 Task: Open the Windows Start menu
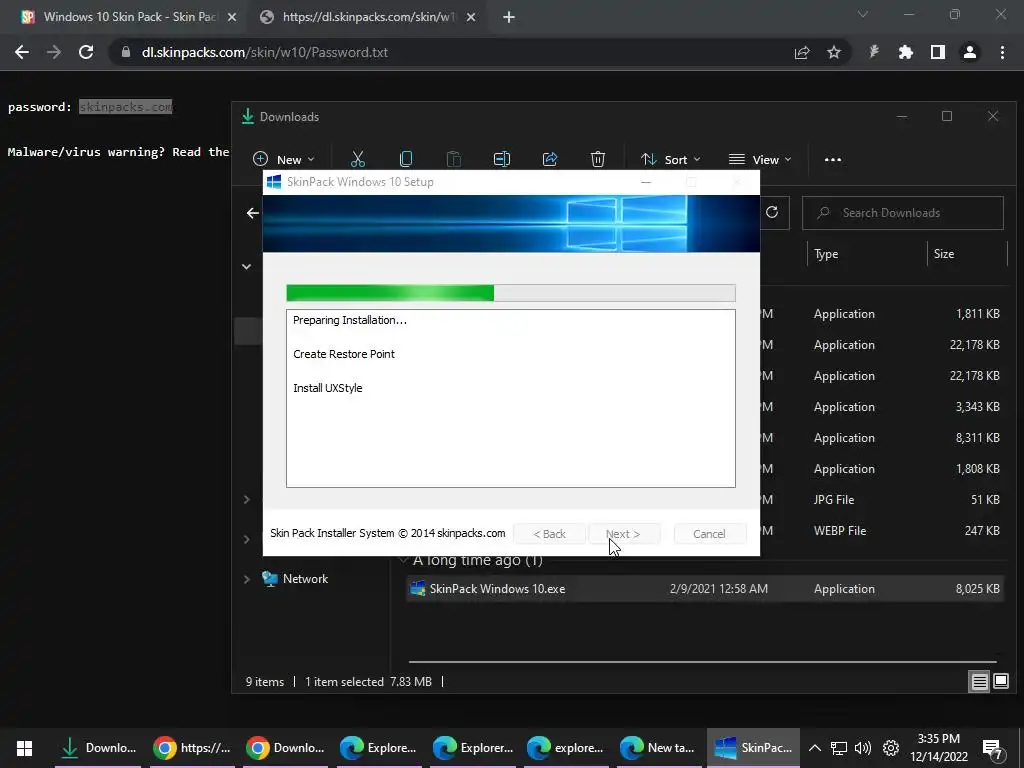pos(24,748)
